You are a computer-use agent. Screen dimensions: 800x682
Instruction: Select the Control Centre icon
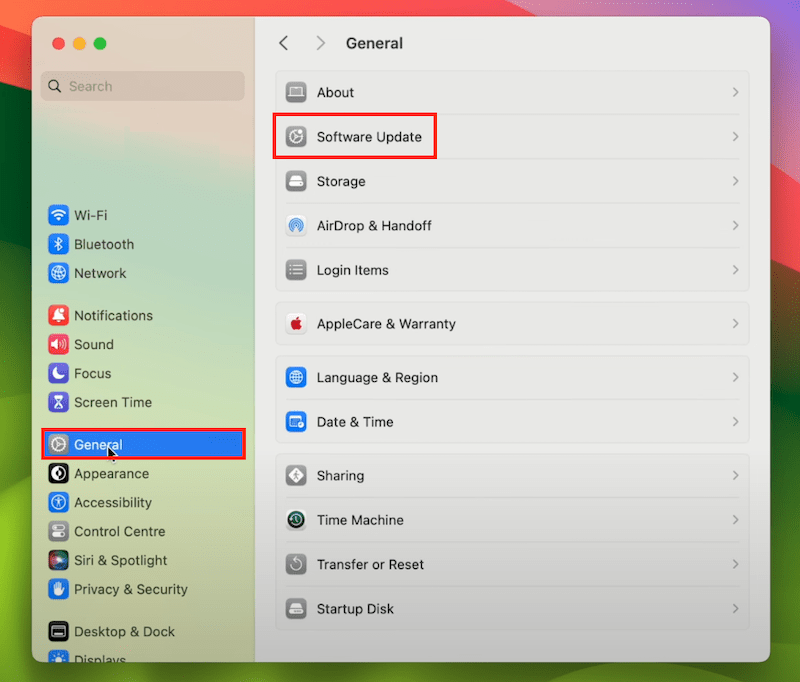tap(59, 531)
